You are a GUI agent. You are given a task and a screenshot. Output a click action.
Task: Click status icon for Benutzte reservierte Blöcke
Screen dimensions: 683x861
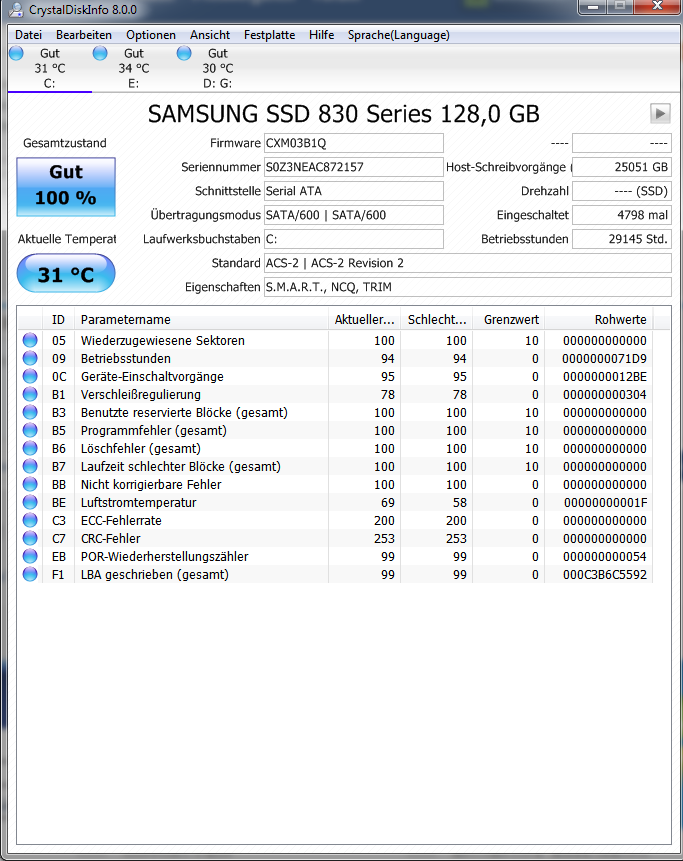[x=30, y=412]
